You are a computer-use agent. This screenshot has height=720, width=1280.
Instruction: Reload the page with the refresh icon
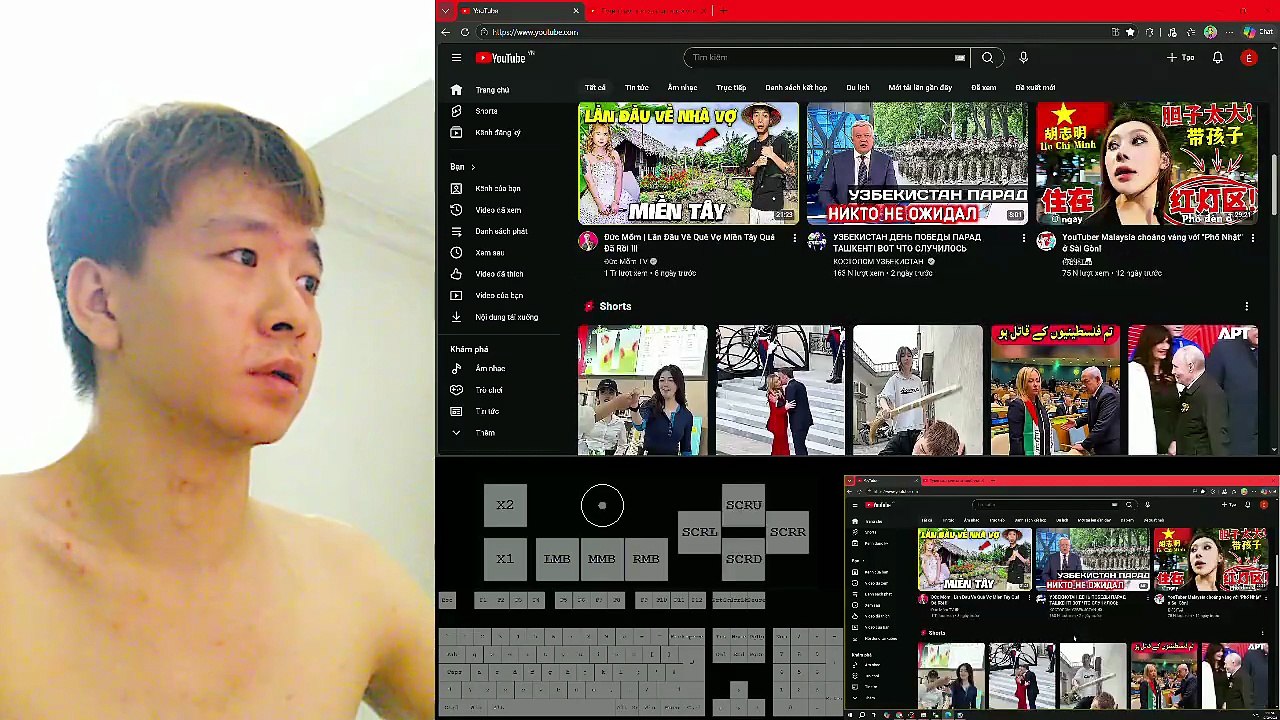(465, 32)
